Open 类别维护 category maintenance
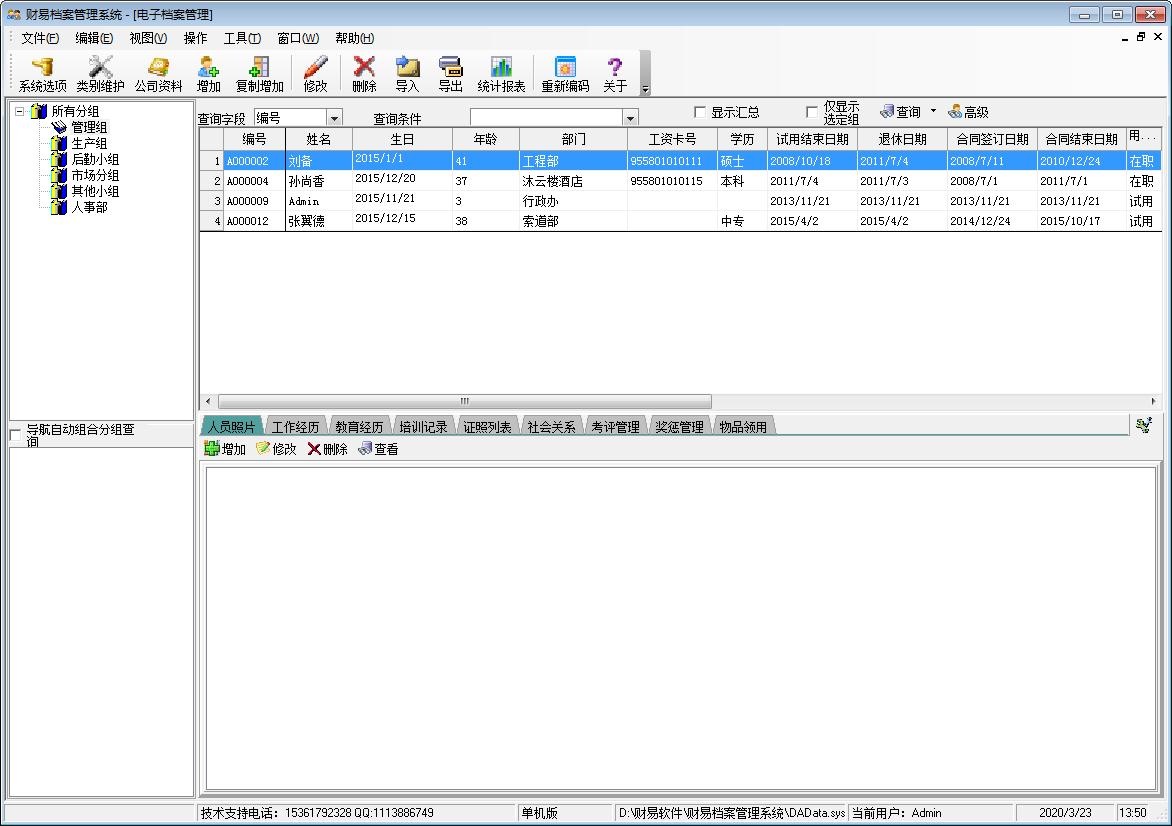Viewport: 1172px width, 826px height. [100, 74]
